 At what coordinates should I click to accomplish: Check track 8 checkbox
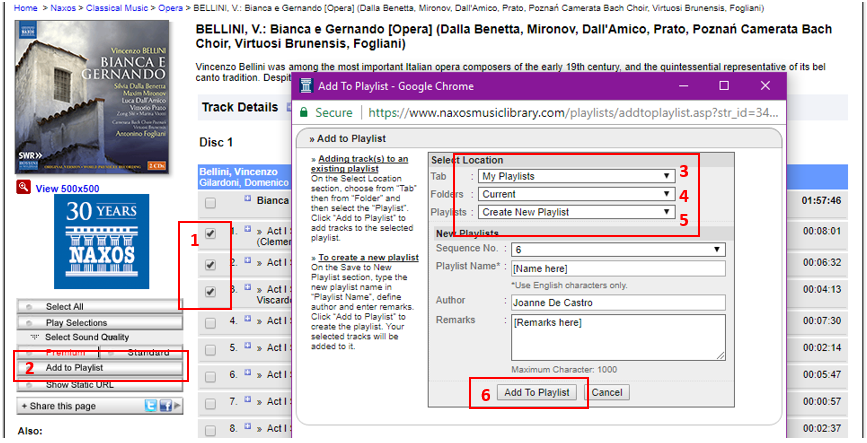(210, 431)
